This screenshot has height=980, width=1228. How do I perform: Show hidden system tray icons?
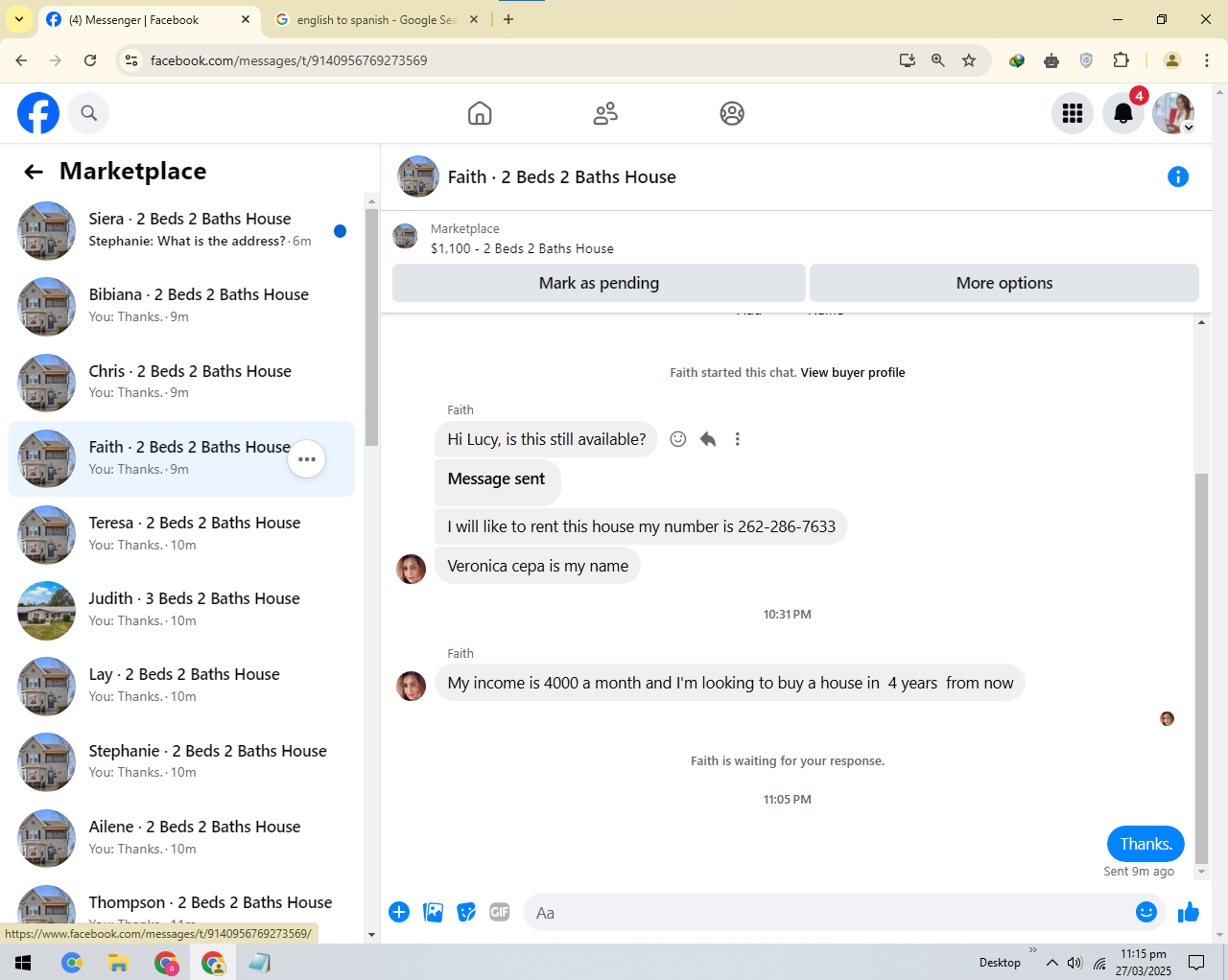tap(1052, 963)
